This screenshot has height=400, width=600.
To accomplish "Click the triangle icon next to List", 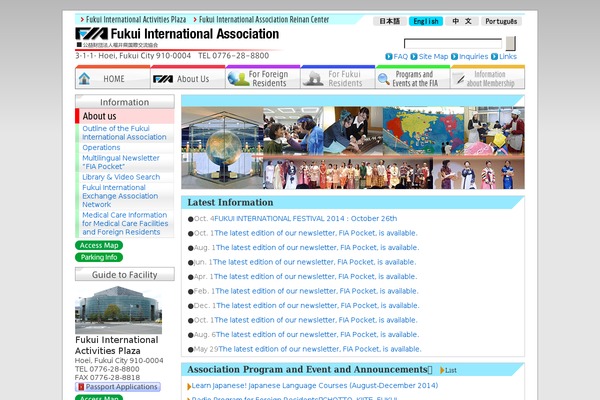I will pyautogui.click(x=442, y=370).
